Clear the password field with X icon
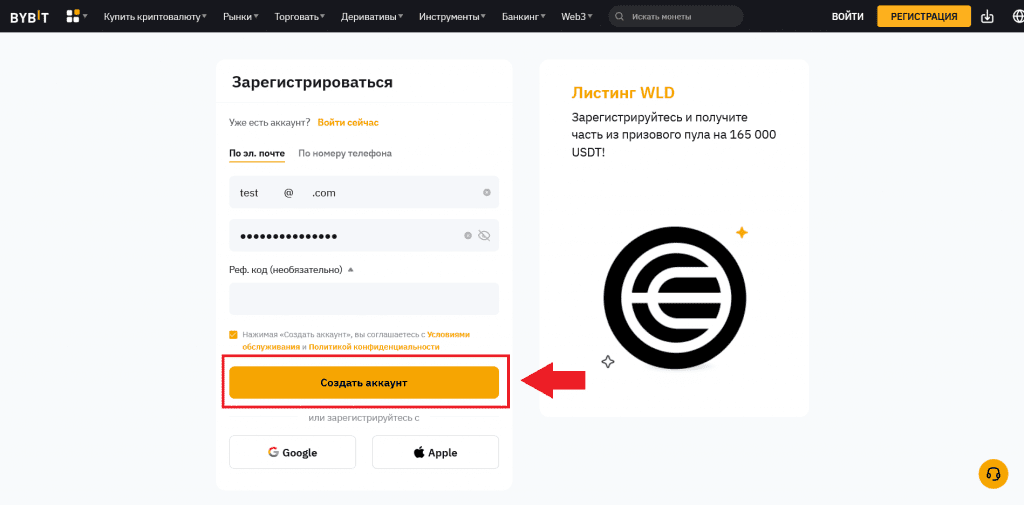 468,236
